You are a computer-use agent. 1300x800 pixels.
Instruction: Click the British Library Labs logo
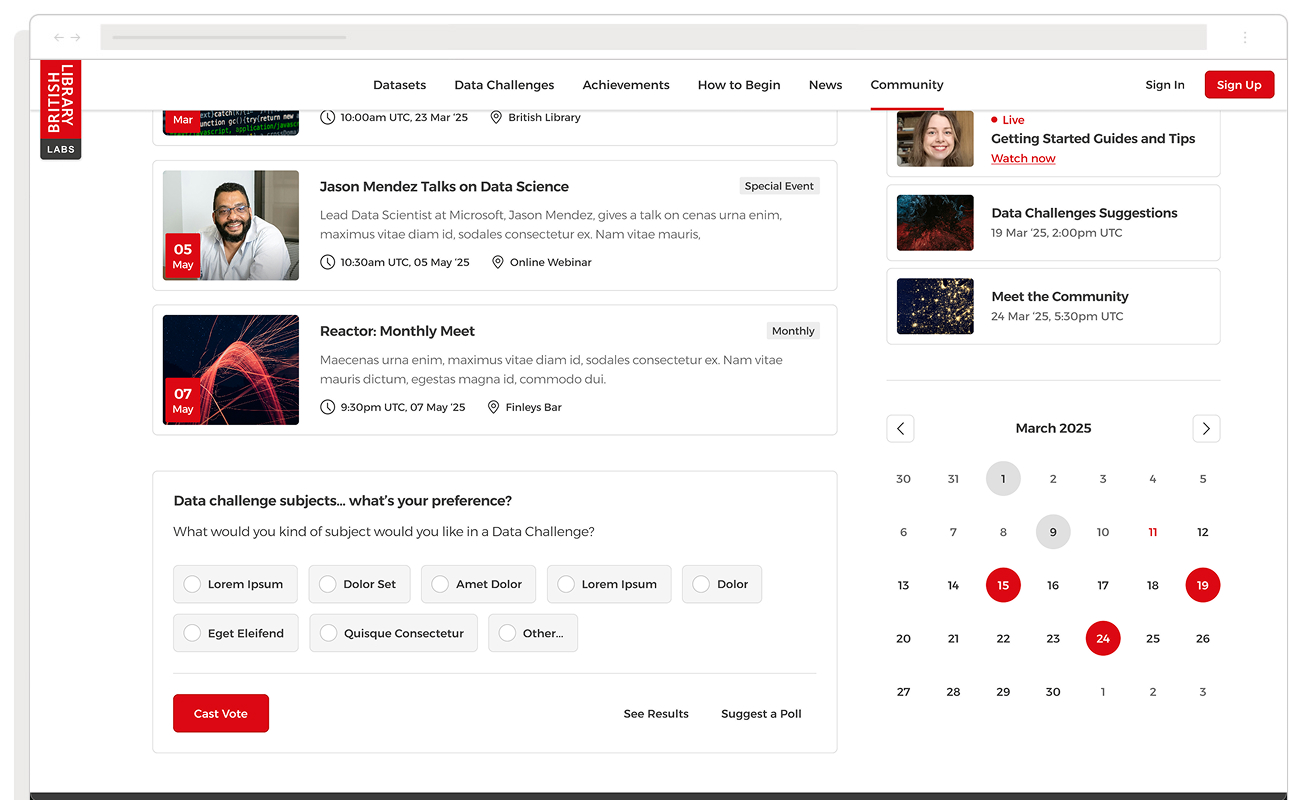[61, 109]
